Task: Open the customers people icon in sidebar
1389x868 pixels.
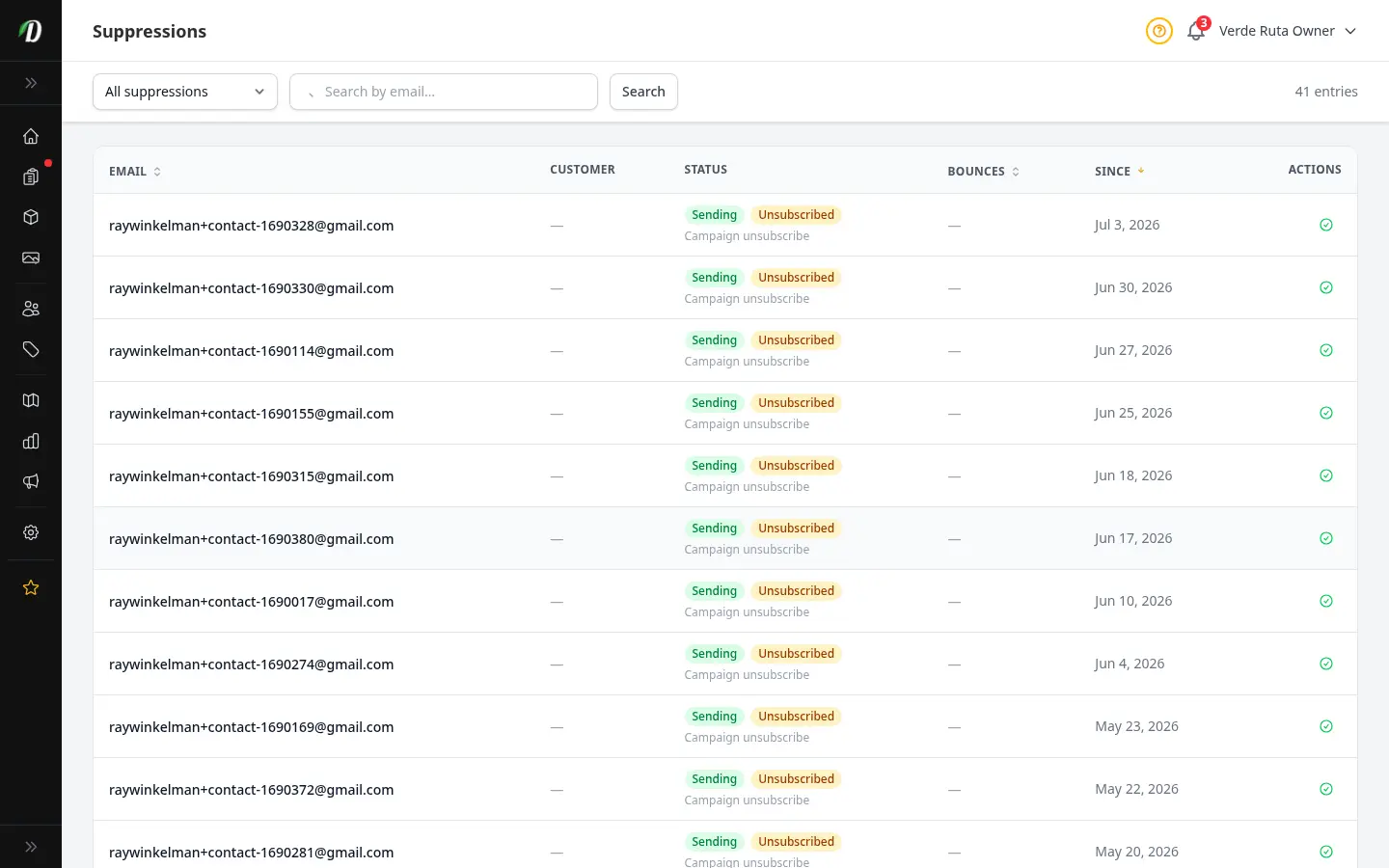Action: (31, 309)
